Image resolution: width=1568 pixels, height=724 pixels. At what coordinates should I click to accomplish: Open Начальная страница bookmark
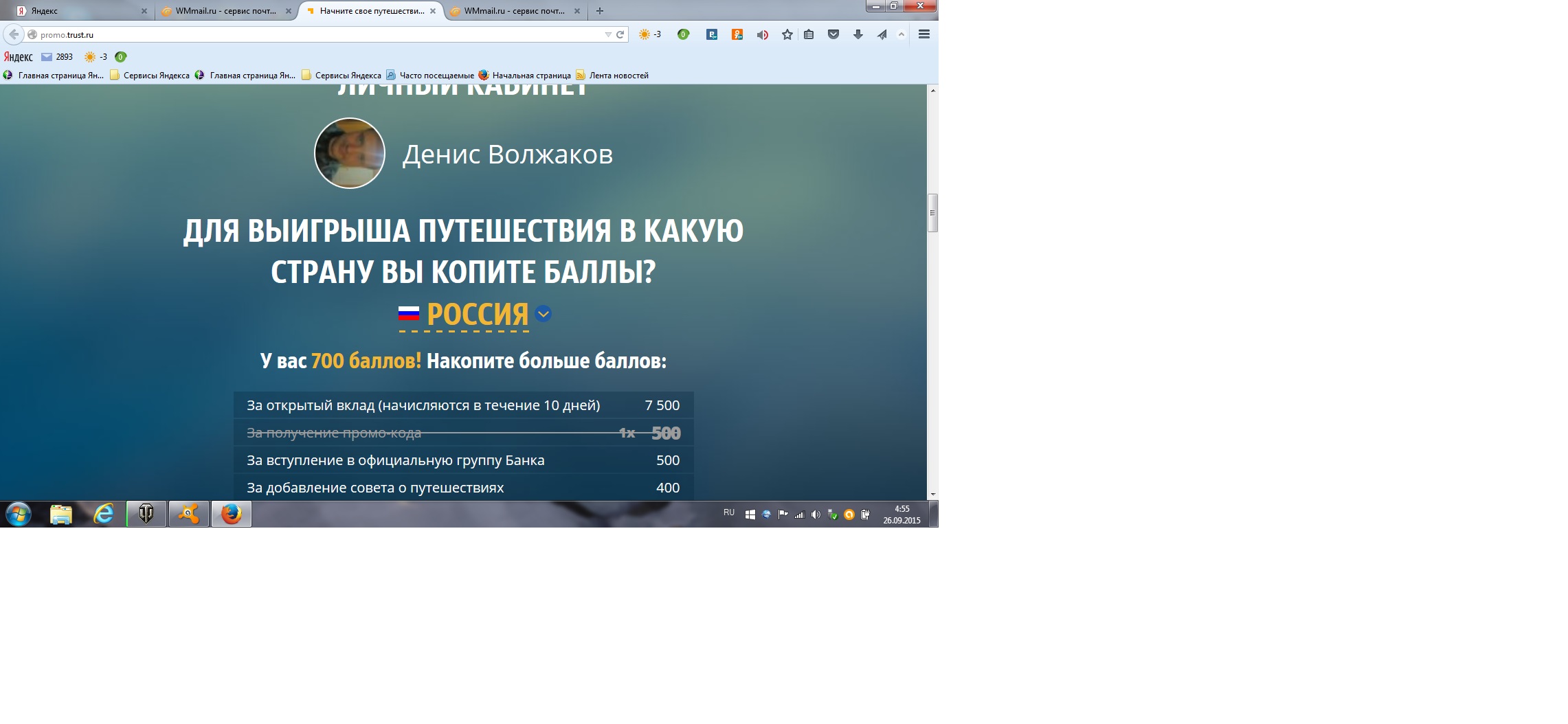point(525,76)
